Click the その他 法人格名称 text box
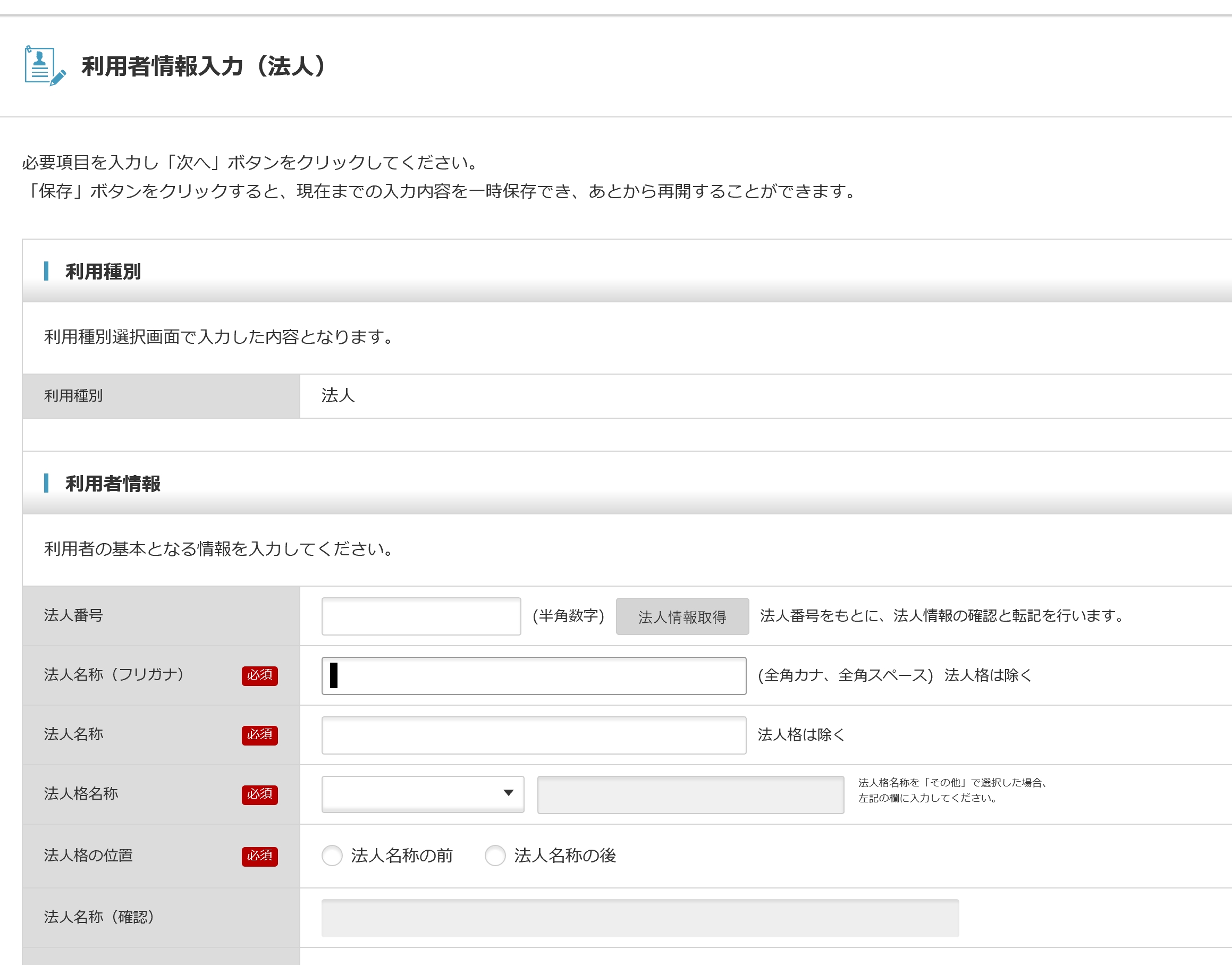 pos(690,794)
